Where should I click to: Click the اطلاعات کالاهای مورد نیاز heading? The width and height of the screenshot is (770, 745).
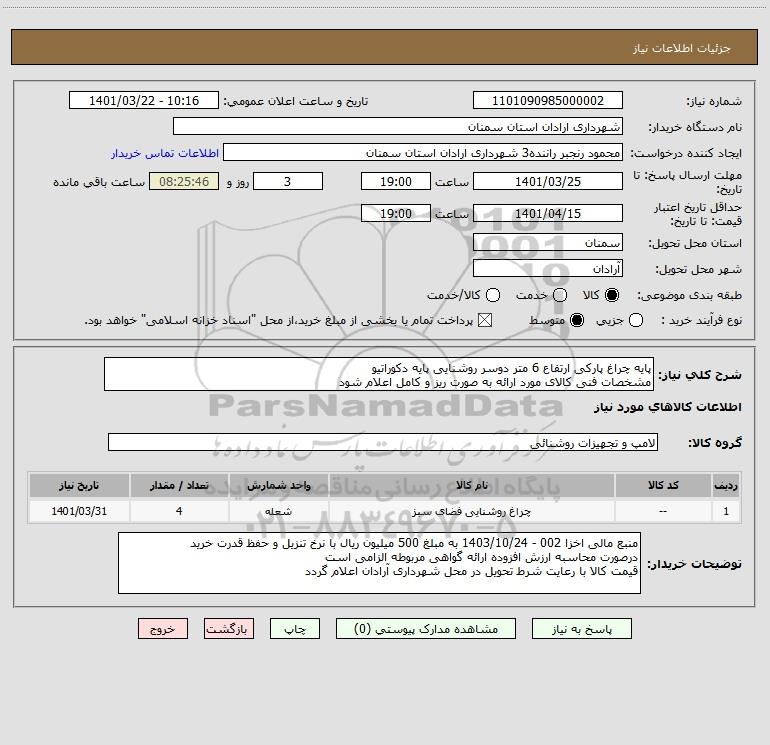(667, 407)
